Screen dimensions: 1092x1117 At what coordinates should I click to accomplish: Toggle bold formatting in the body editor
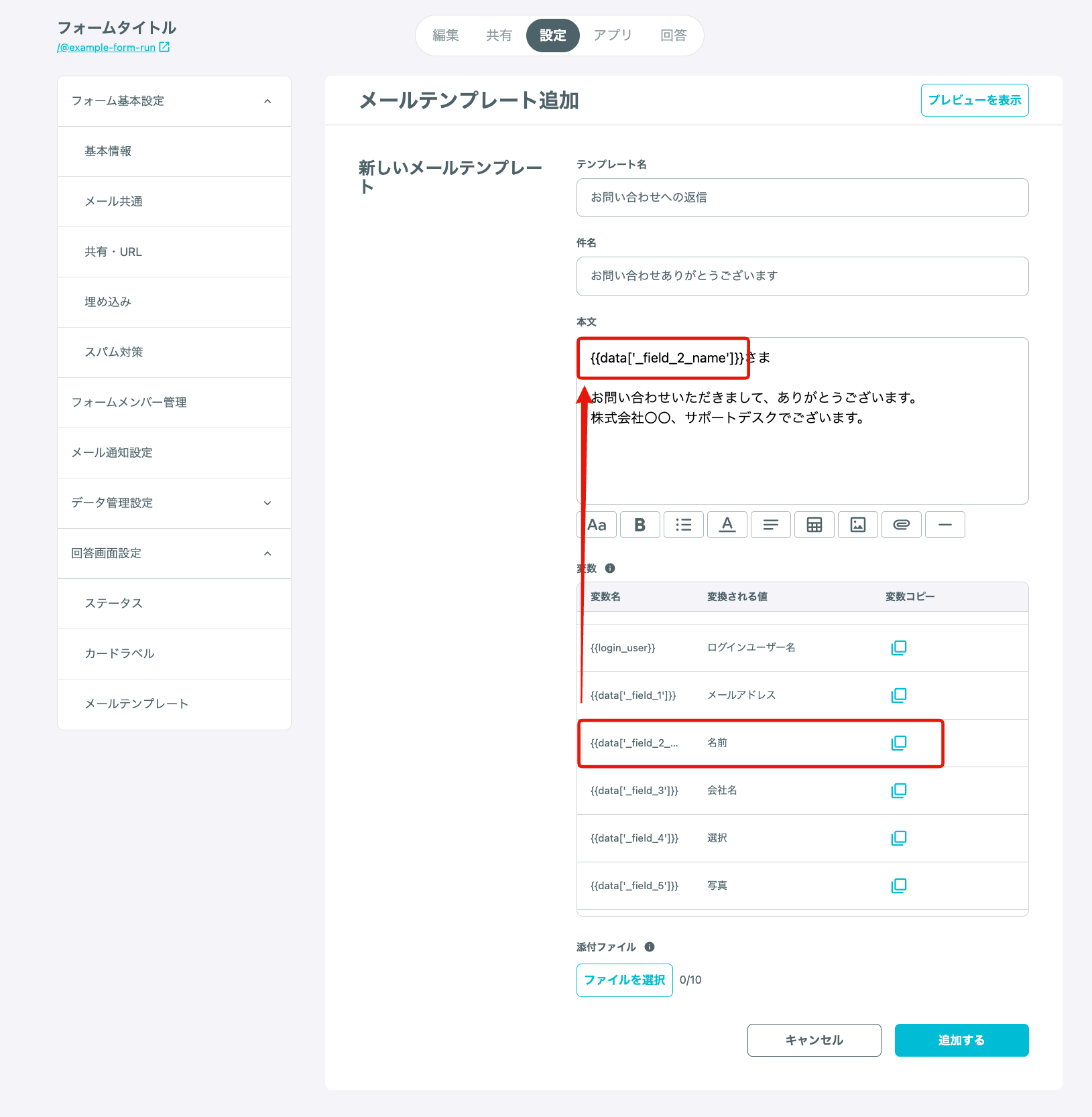click(x=640, y=525)
